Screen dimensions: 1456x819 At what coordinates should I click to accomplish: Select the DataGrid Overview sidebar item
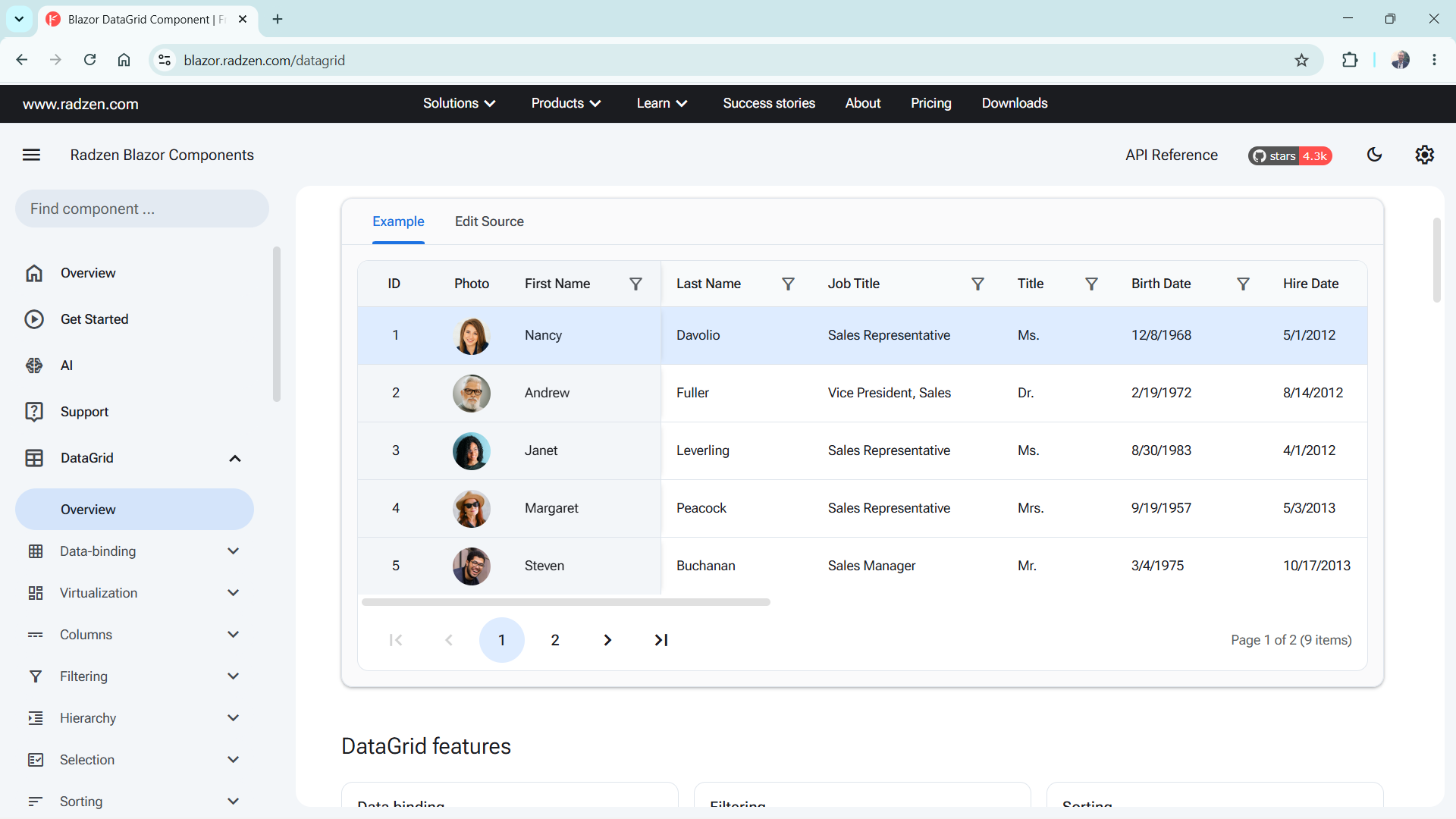[134, 510]
